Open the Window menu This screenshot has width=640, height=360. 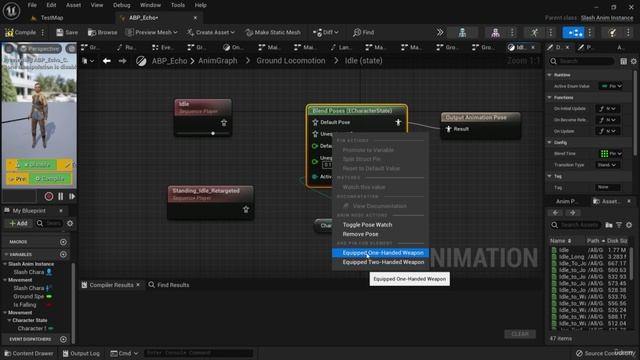150,5
